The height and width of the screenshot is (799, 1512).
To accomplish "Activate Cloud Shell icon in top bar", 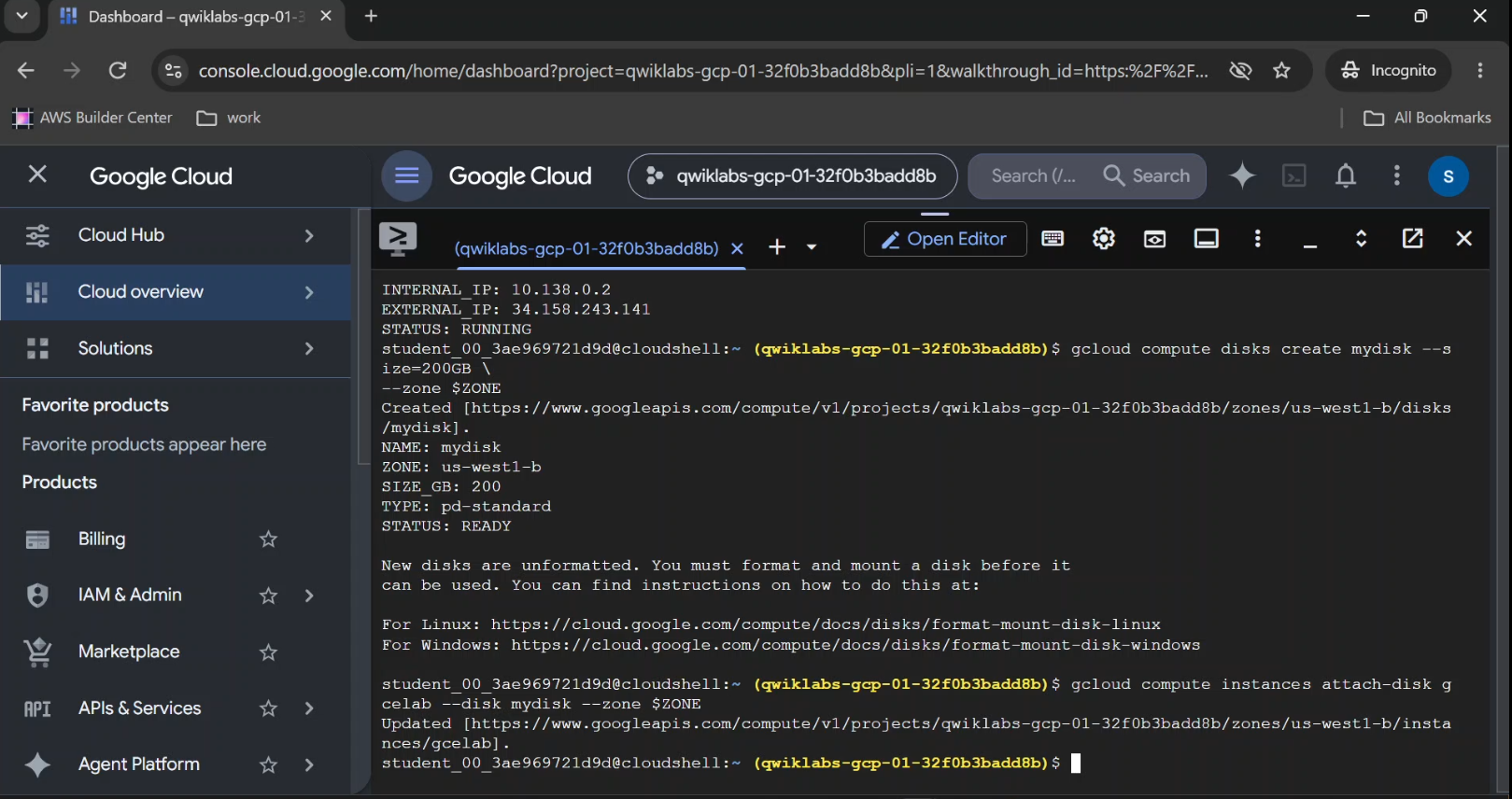I will pos(1294,175).
